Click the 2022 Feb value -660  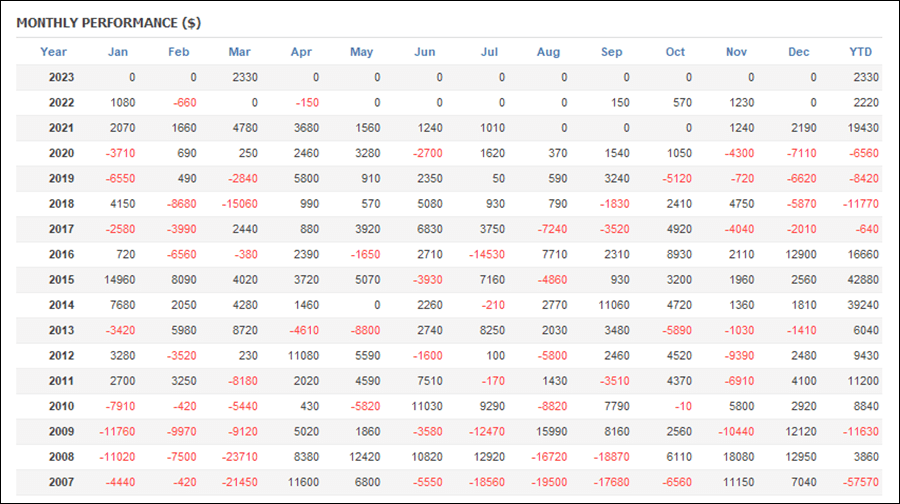tap(185, 103)
